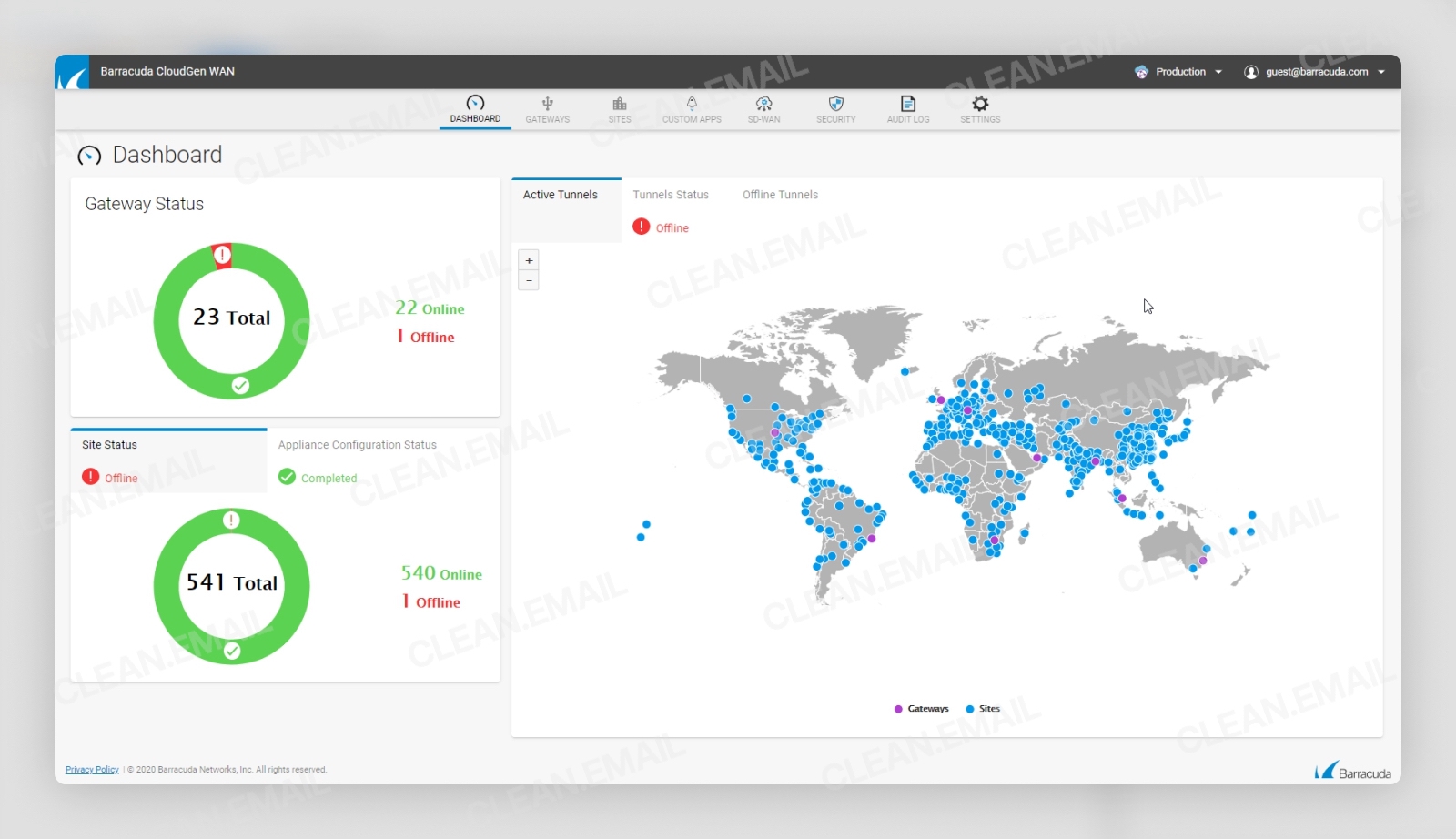Click the Appliance Configuration Status tab
The image size is (1456, 839).
pos(357,444)
